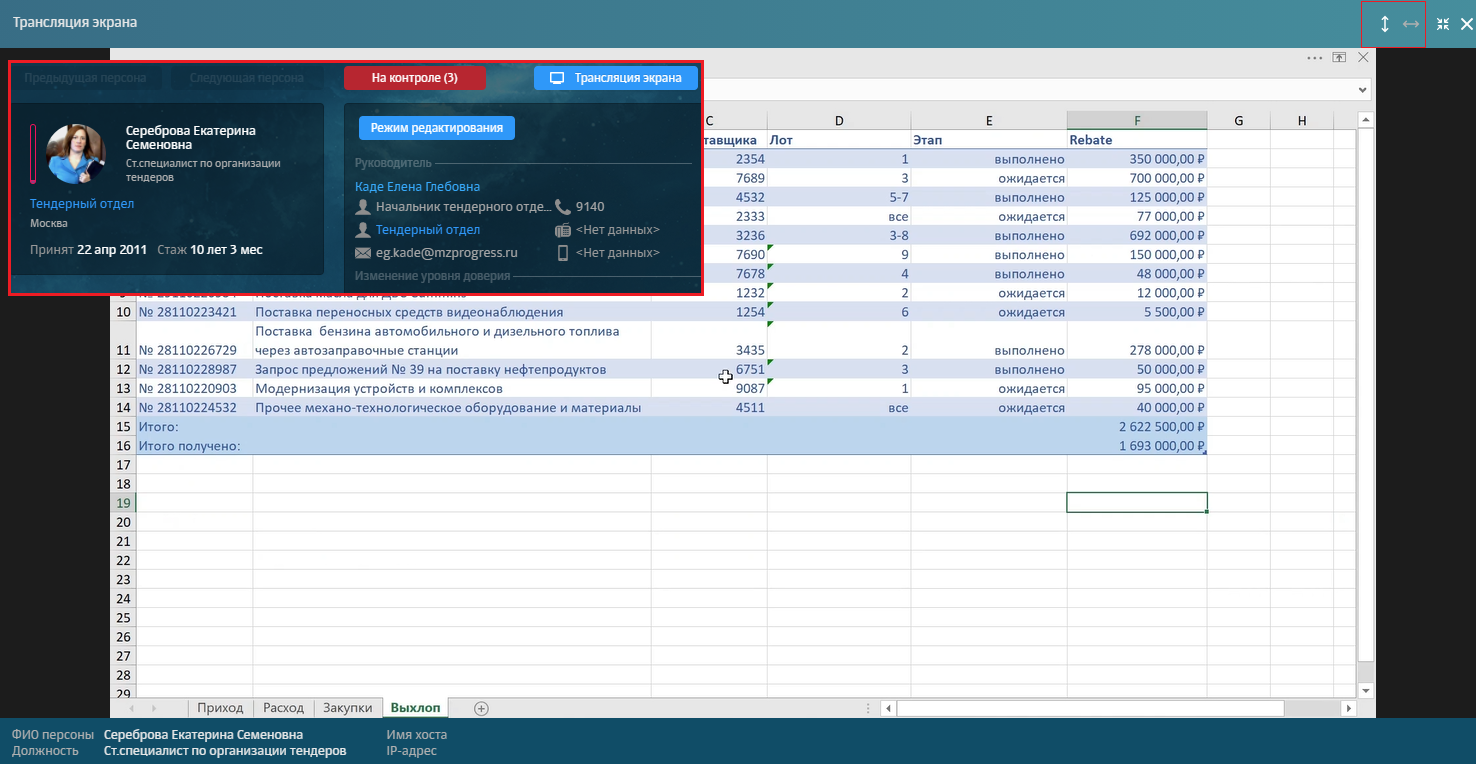
Task: Click the phone handset icon beside 9140
Action: pyautogui.click(x=563, y=207)
